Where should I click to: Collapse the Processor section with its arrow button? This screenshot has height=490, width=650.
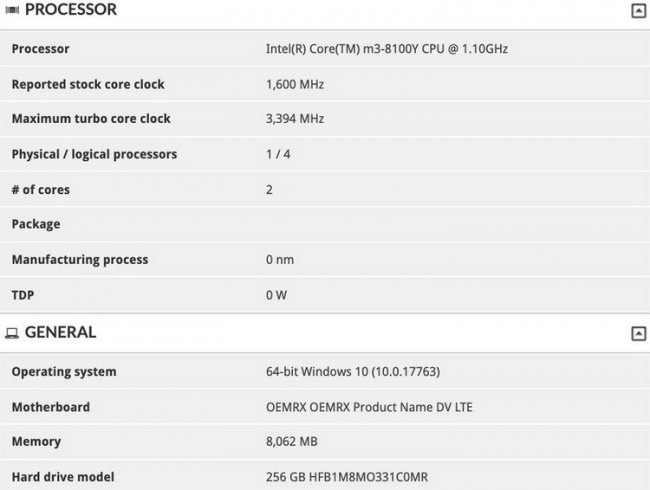637,11
